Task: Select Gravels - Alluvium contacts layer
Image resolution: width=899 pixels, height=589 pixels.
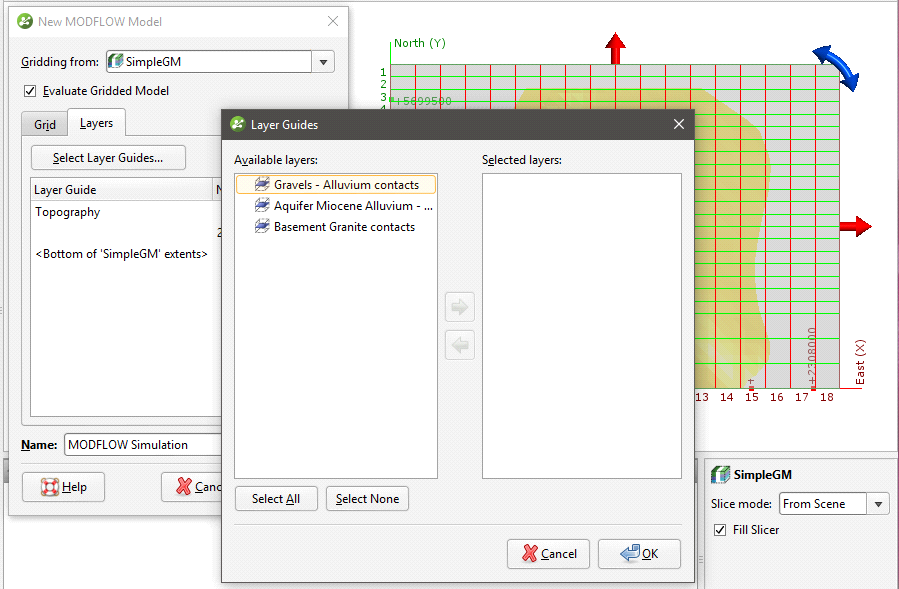Action: click(346, 185)
